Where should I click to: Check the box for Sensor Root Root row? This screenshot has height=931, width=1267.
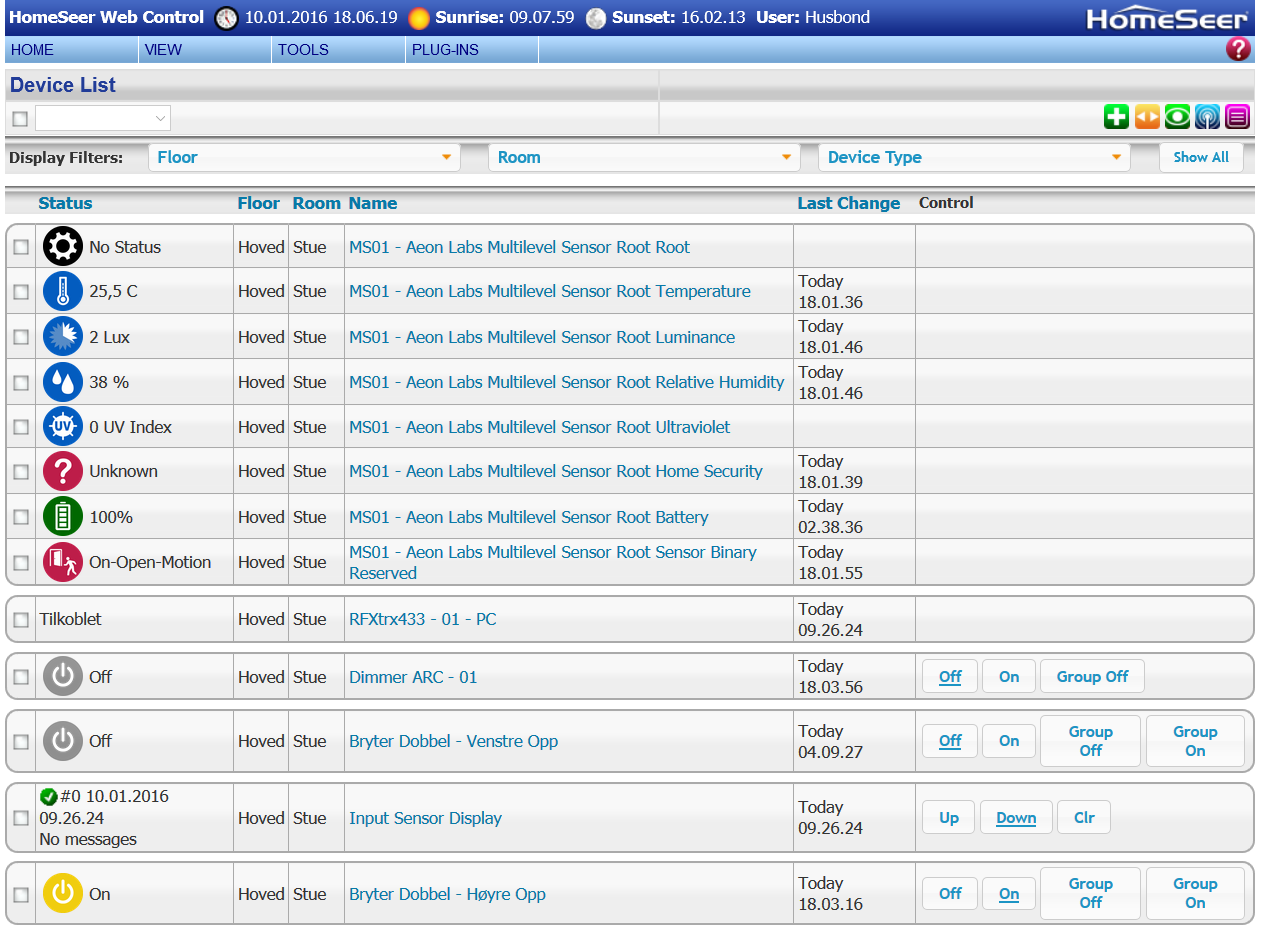(x=21, y=247)
